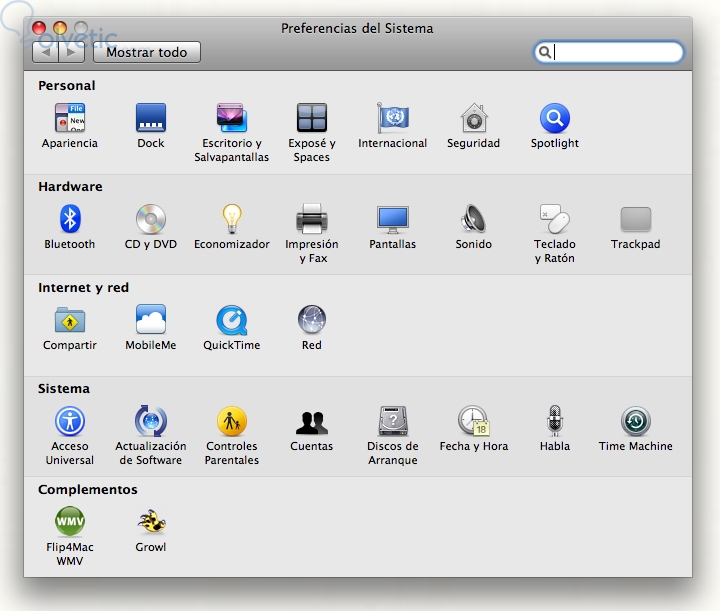Open Spotlight preferences icon
720x611 pixels.
(555, 118)
